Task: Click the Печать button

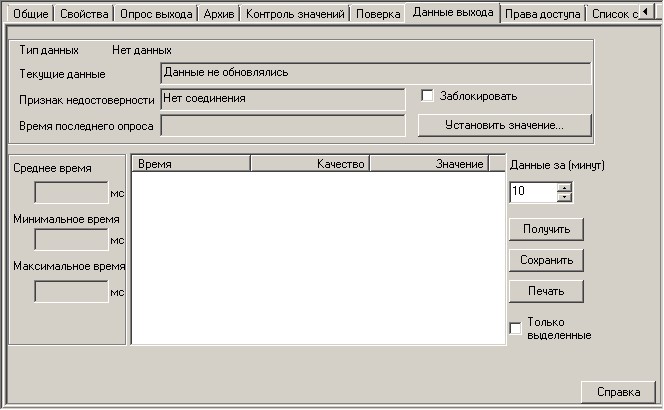Action: (546, 291)
